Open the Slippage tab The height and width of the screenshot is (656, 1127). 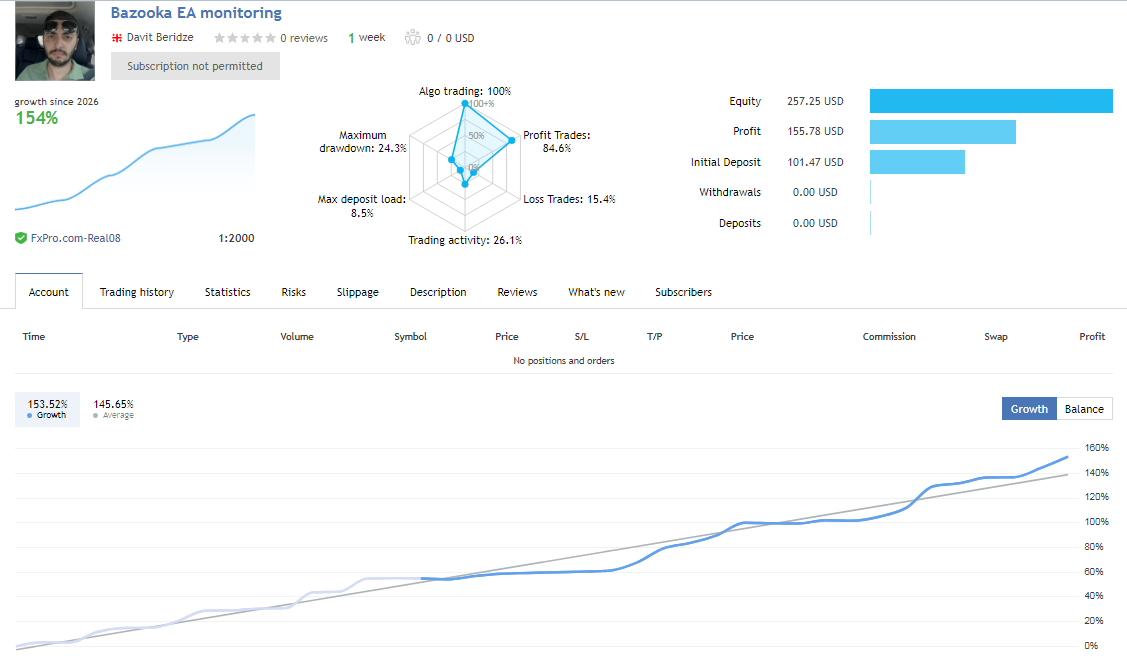pyautogui.click(x=358, y=292)
